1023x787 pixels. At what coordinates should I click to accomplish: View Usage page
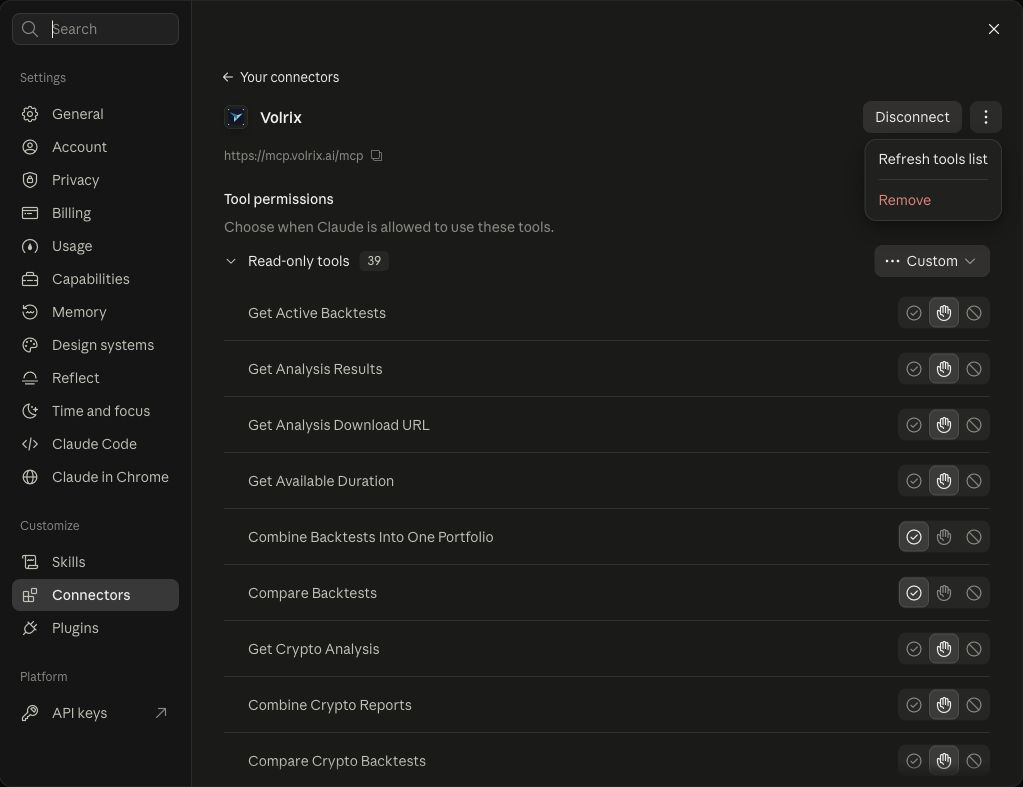[x=95, y=246]
